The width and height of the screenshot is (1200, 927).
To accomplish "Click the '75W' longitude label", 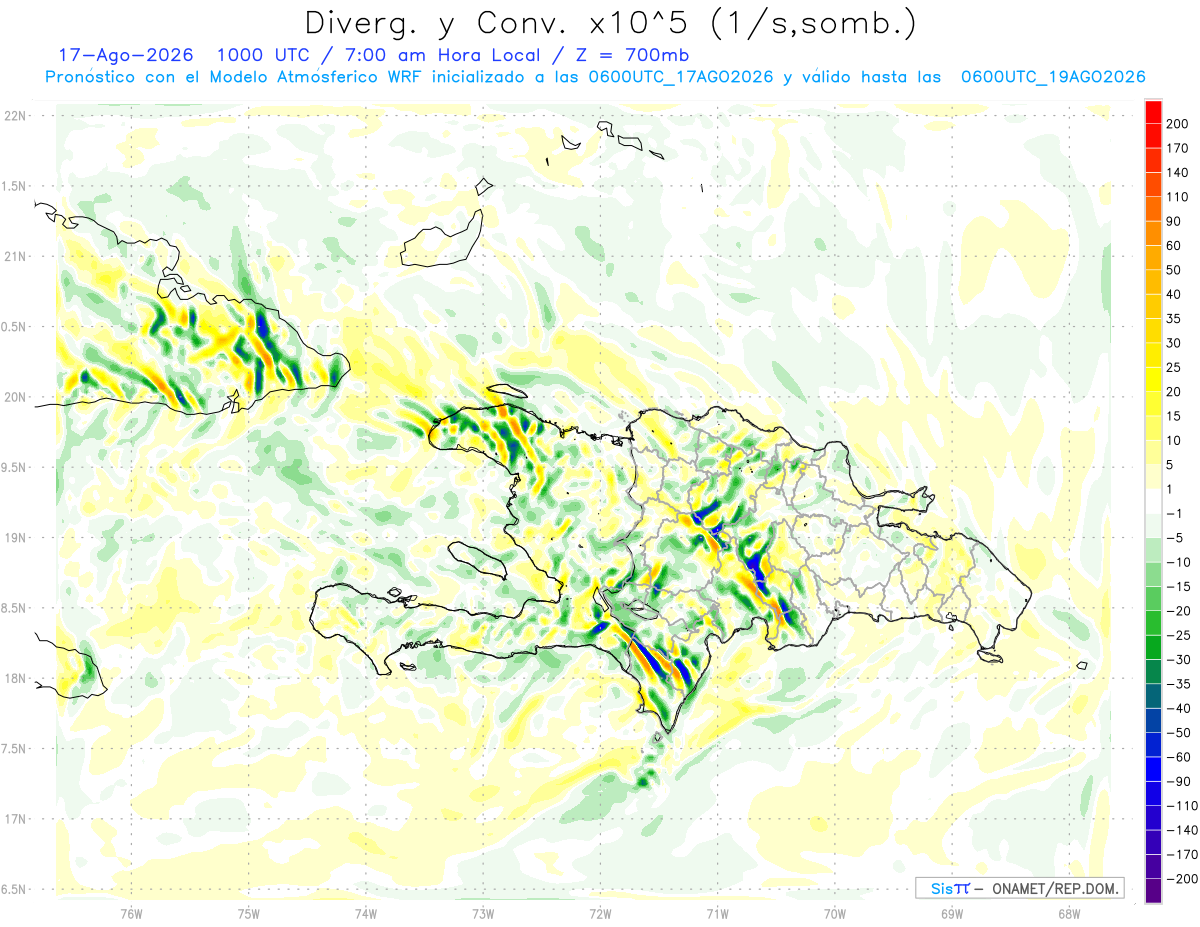I will click(x=248, y=914).
